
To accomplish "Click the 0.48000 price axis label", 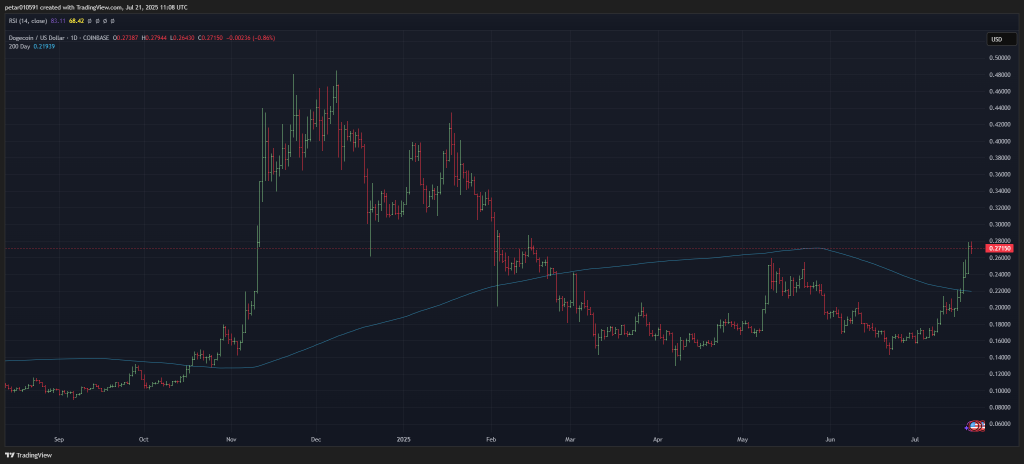I will tap(1000, 75).
